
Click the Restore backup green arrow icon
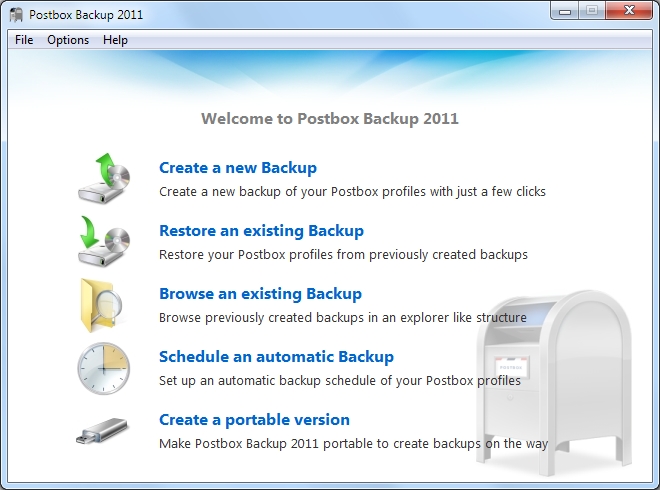[x=104, y=241]
